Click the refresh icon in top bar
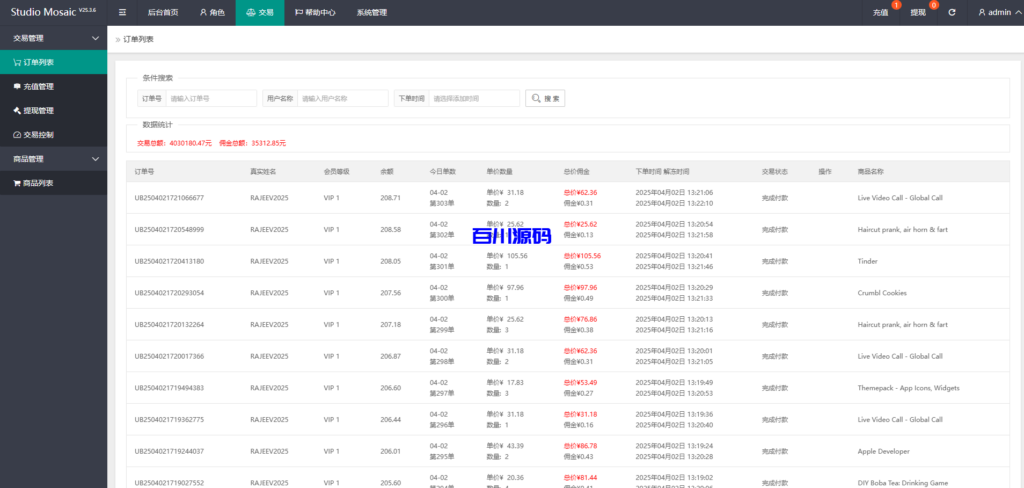Image resolution: width=1024 pixels, height=488 pixels. 952,12
